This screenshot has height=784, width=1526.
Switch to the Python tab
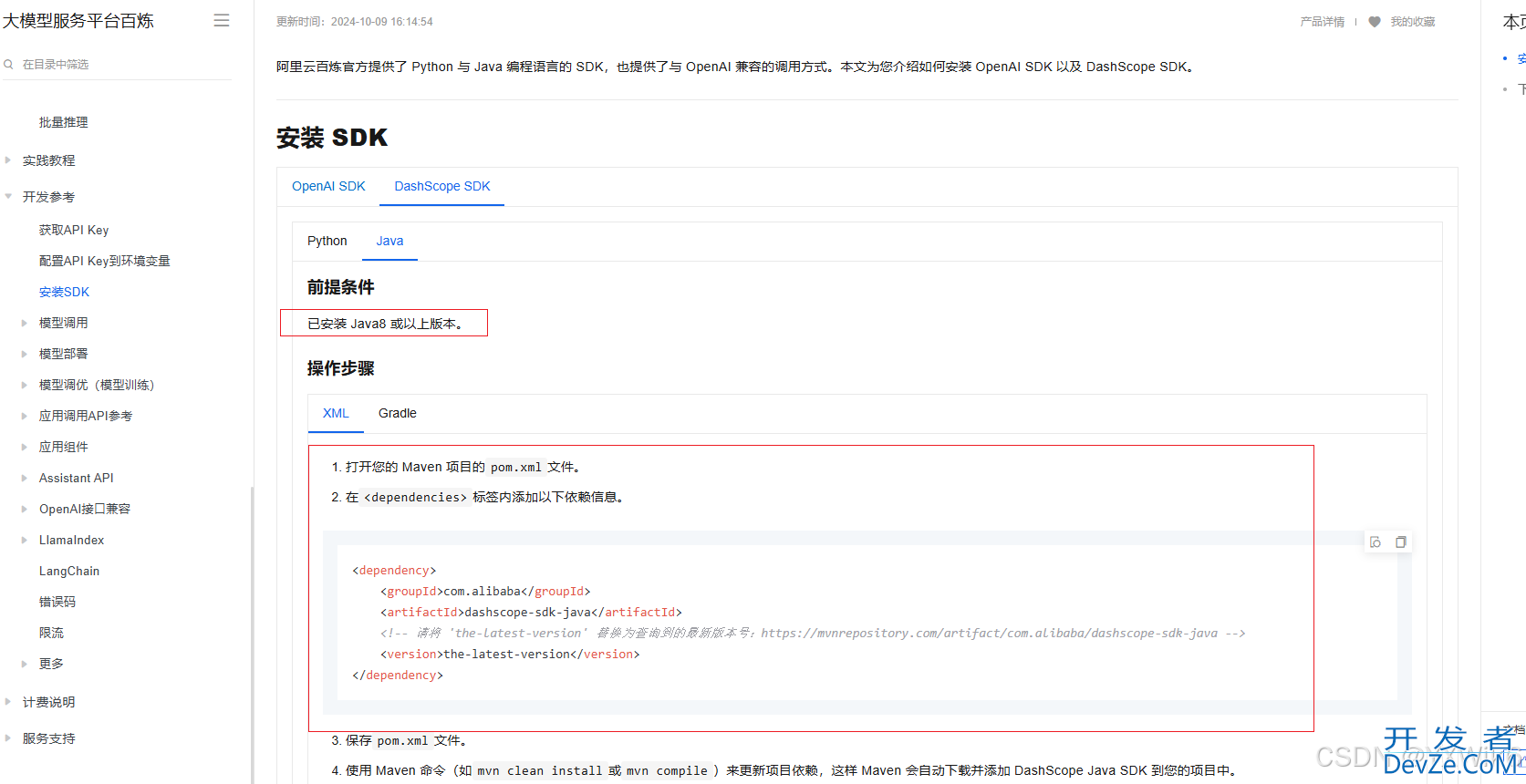pos(327,241)
